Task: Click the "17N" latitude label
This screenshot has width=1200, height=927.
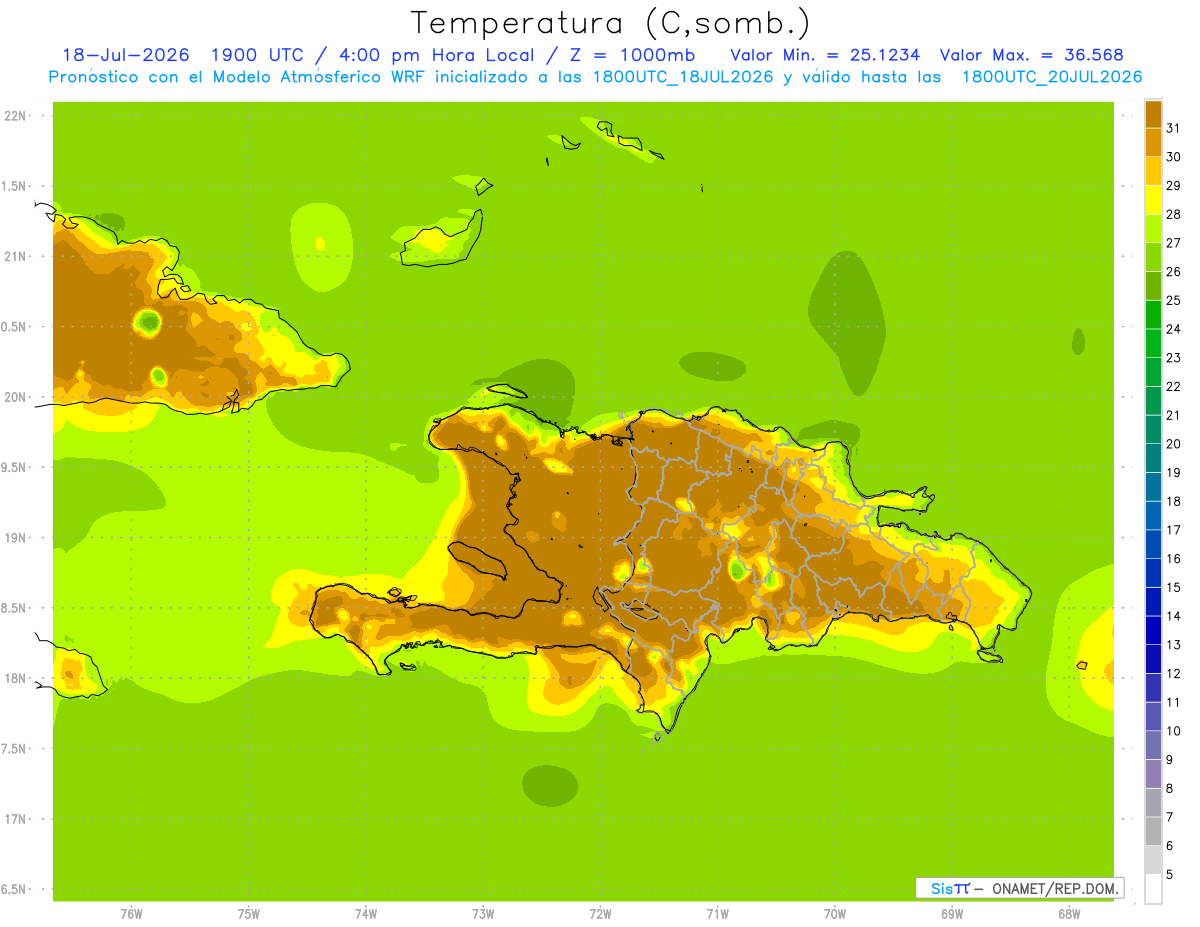Action: click(x=14, y=819)
